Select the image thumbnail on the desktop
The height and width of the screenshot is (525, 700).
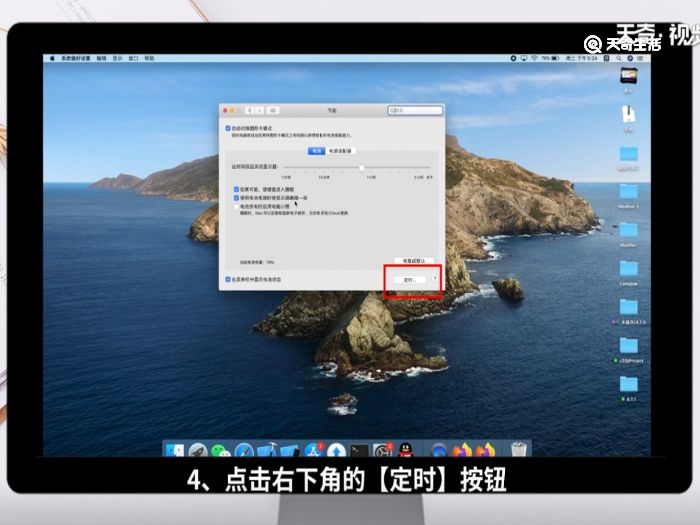(x=629, y=75)
